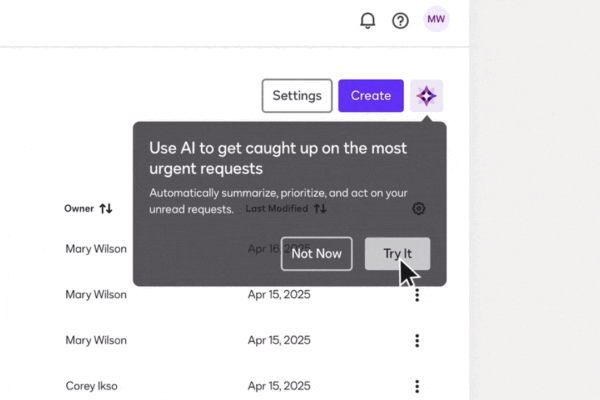Click Try It in the AI tooltip
600x400 pixels.
(x=397, y=254)
